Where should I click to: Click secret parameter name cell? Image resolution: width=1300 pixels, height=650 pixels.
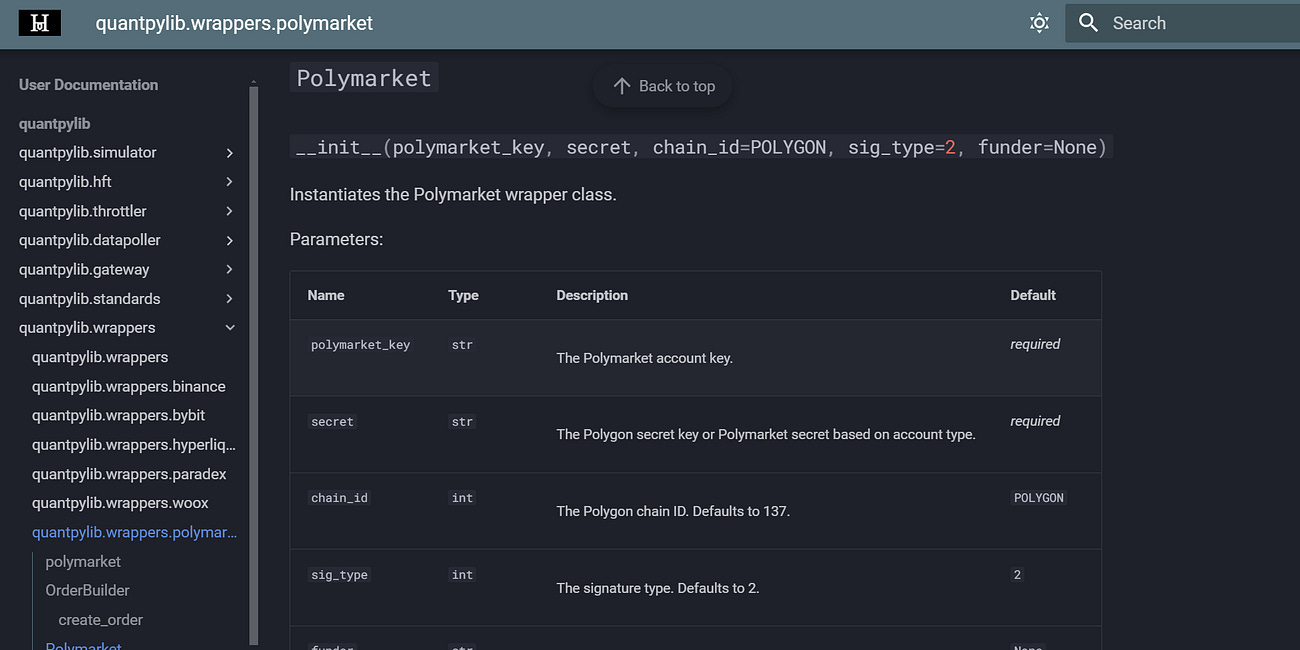pyautogui.click(x=332, y=422)
